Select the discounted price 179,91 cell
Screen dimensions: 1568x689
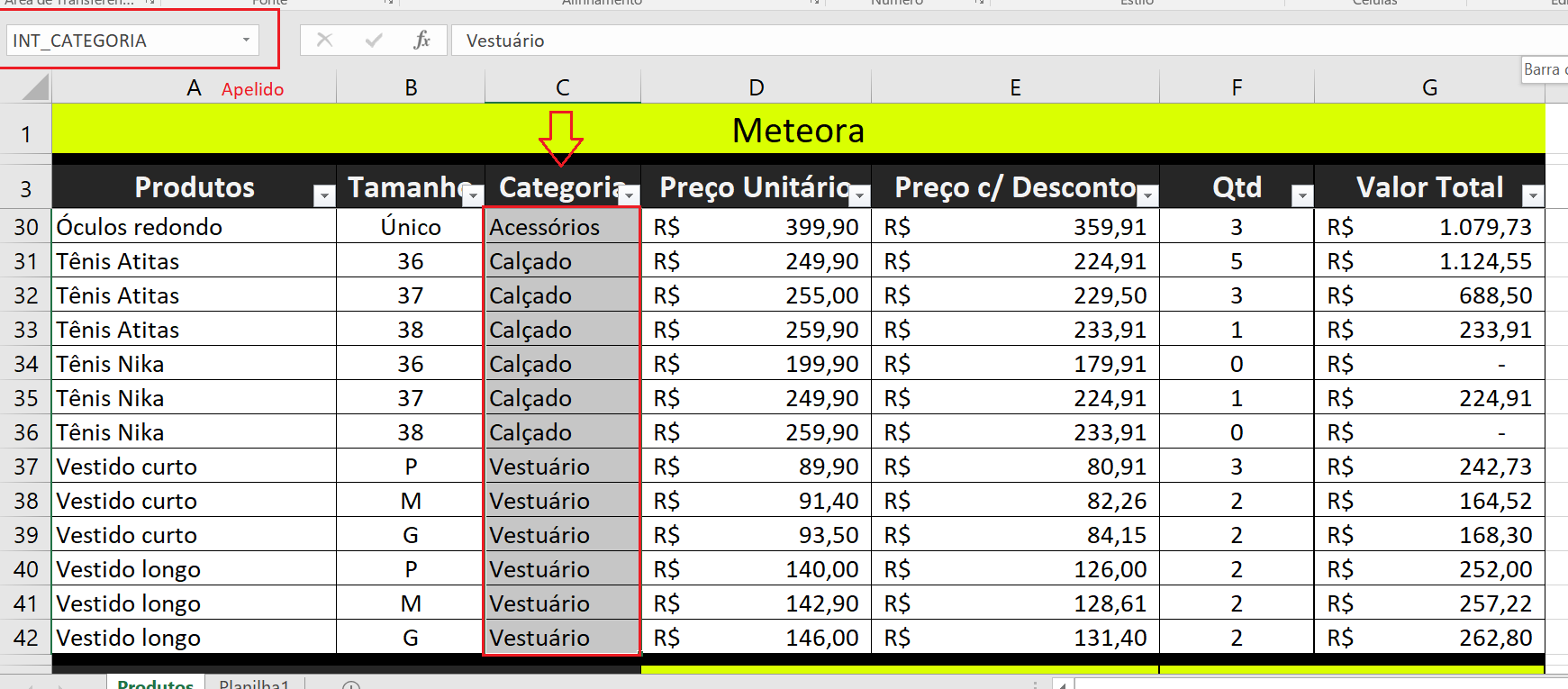(1015, 364)
